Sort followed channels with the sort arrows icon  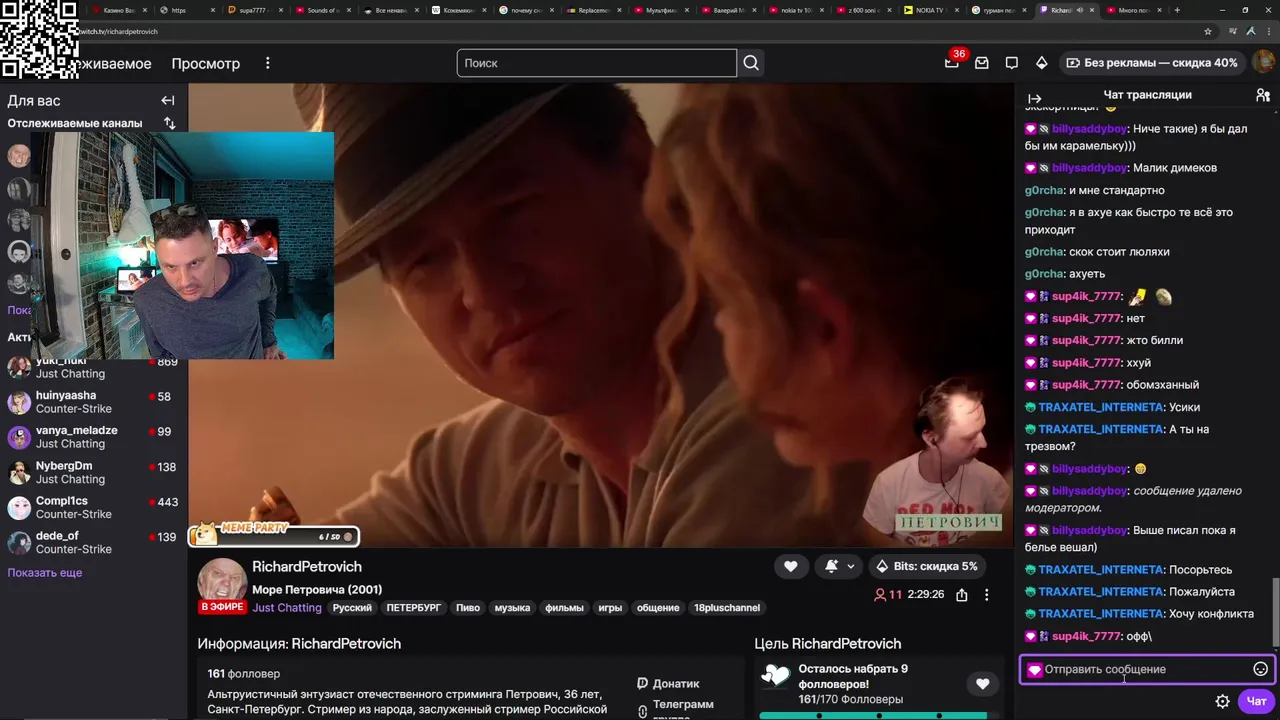point(169,123)
